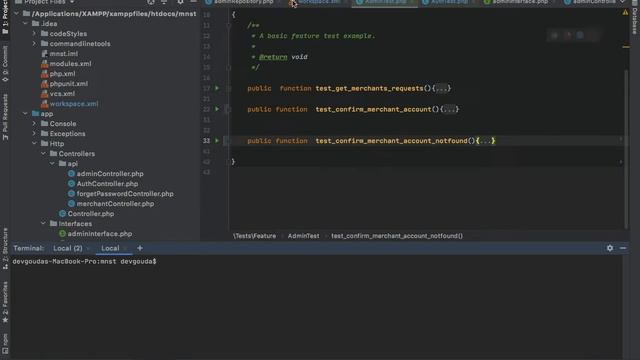Click the yellow warning indicator in the editor corner
This screenshot has height=360, width=640.
point(625,13)
